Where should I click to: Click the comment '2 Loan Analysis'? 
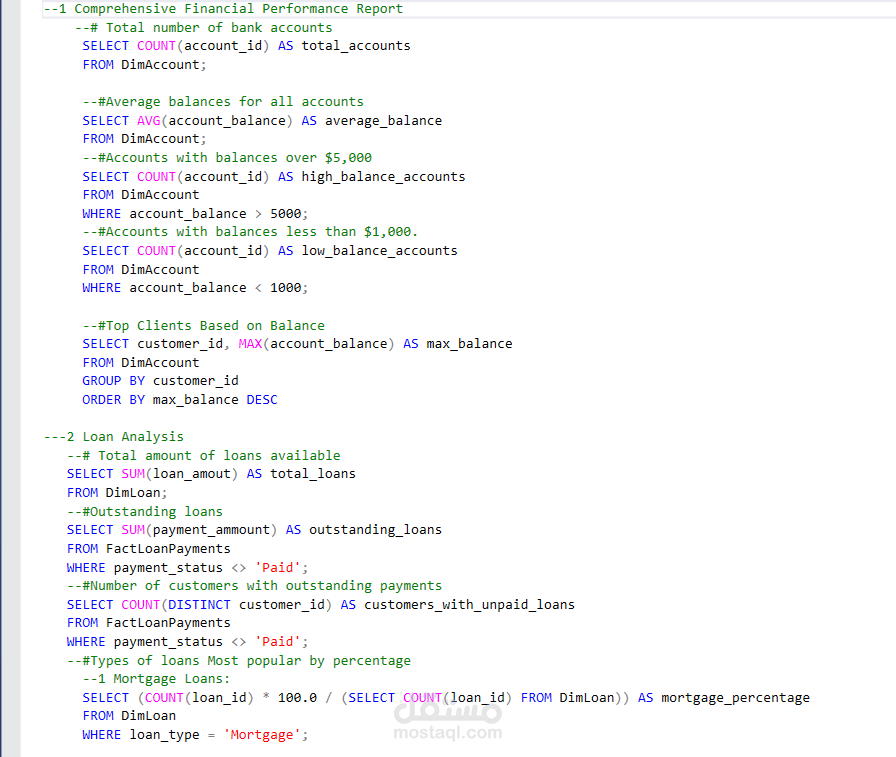(x=125, y=437)
